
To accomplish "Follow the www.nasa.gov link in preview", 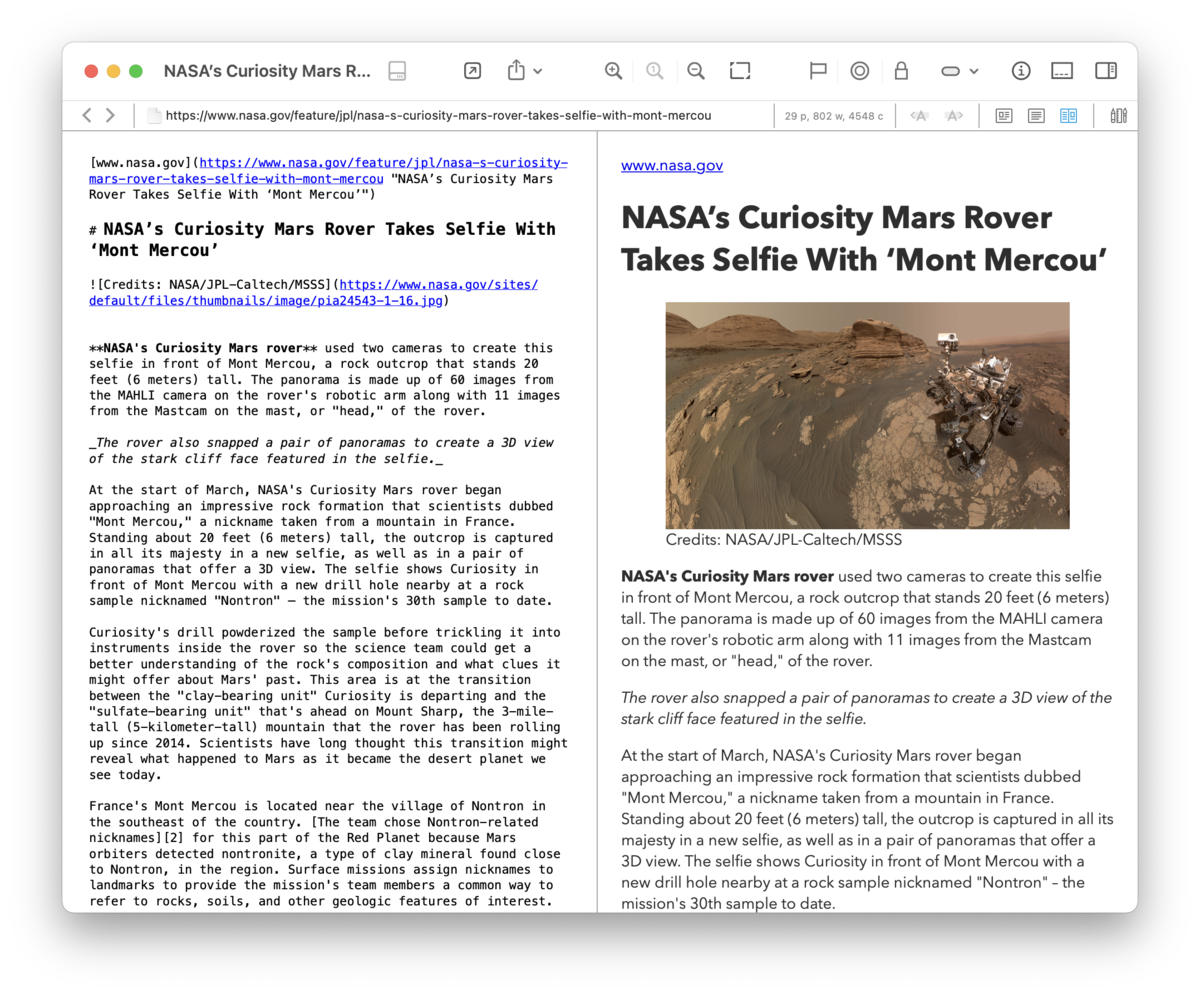I will pyautogui.click(x=672, y=165).
